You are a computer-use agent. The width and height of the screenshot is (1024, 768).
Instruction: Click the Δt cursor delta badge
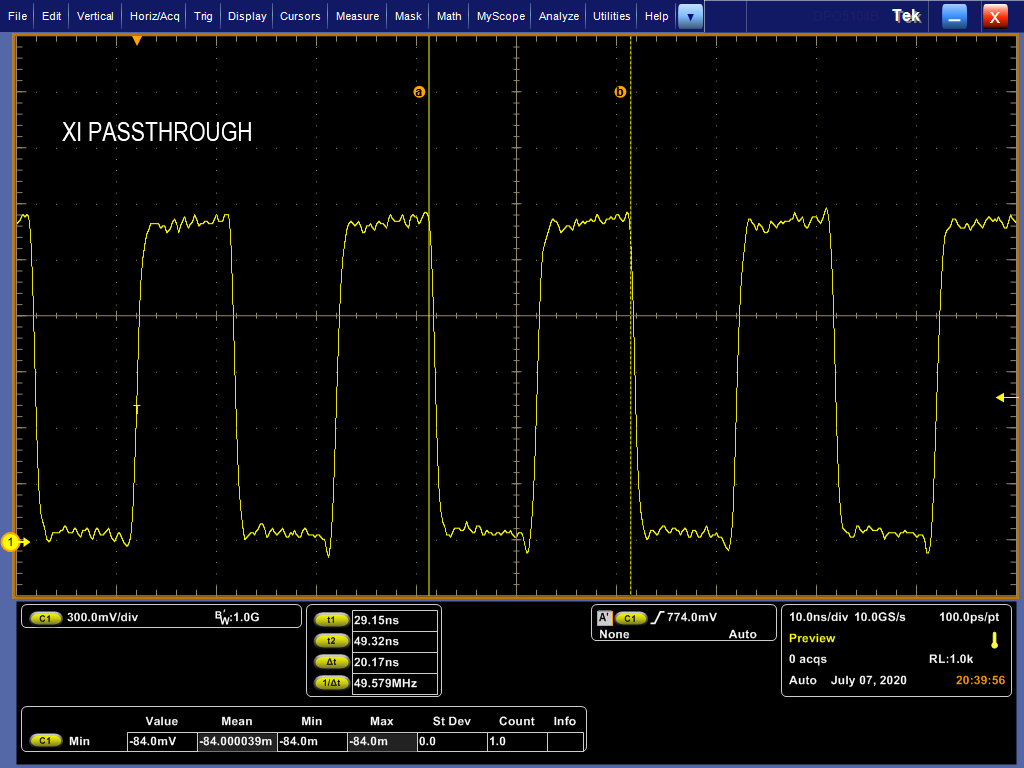[x=331, y=662]
